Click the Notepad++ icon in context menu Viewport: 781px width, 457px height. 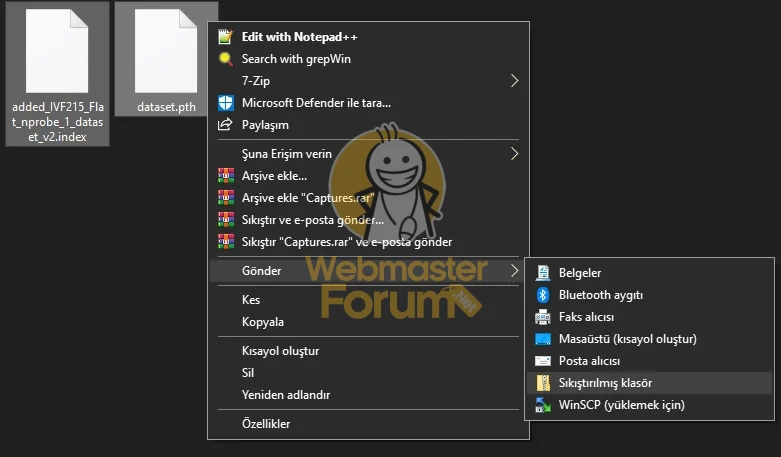coord(225,37)
